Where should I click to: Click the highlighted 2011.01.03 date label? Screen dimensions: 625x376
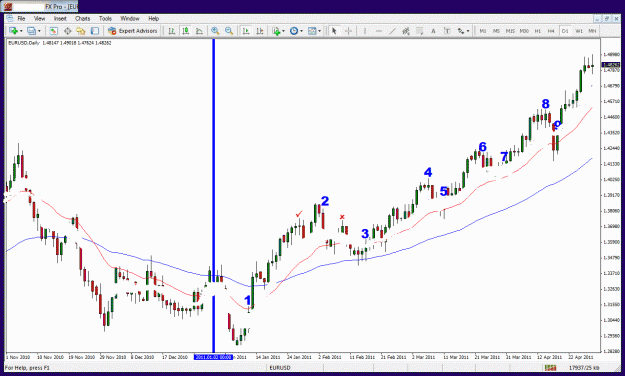(213, 357)
